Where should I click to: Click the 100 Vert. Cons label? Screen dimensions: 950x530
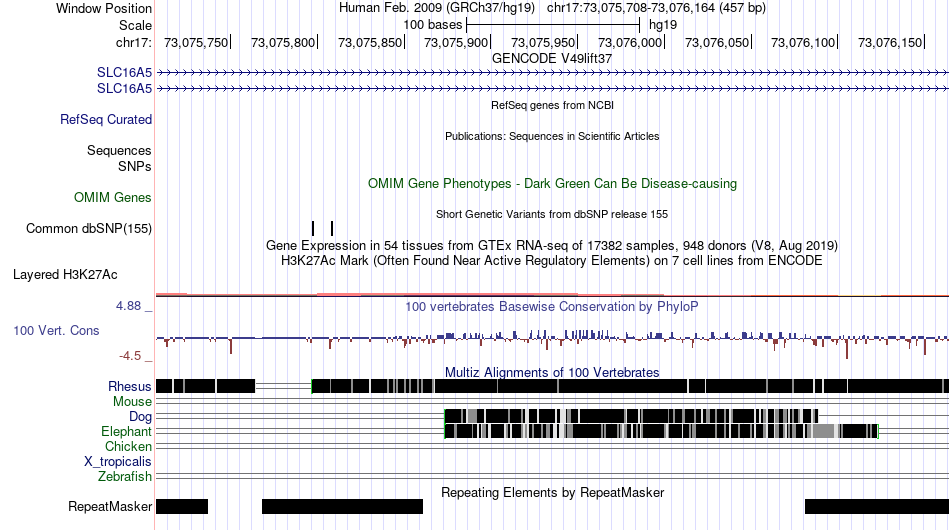(x=56, y=331)
